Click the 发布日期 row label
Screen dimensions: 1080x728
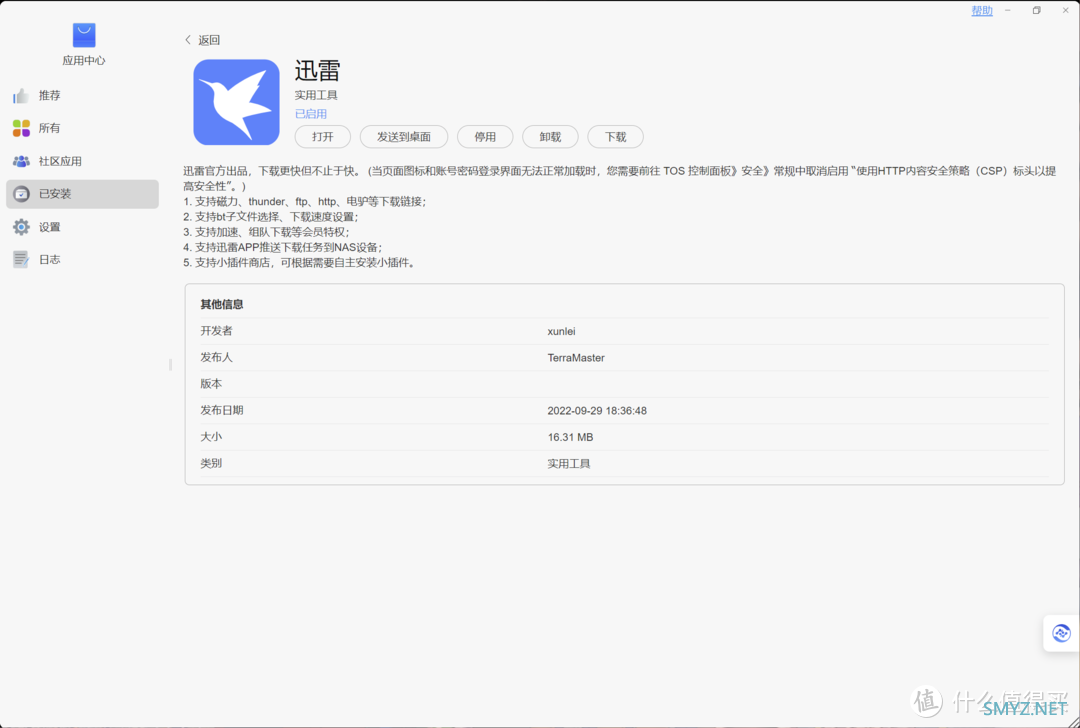[x=222, y=410]
